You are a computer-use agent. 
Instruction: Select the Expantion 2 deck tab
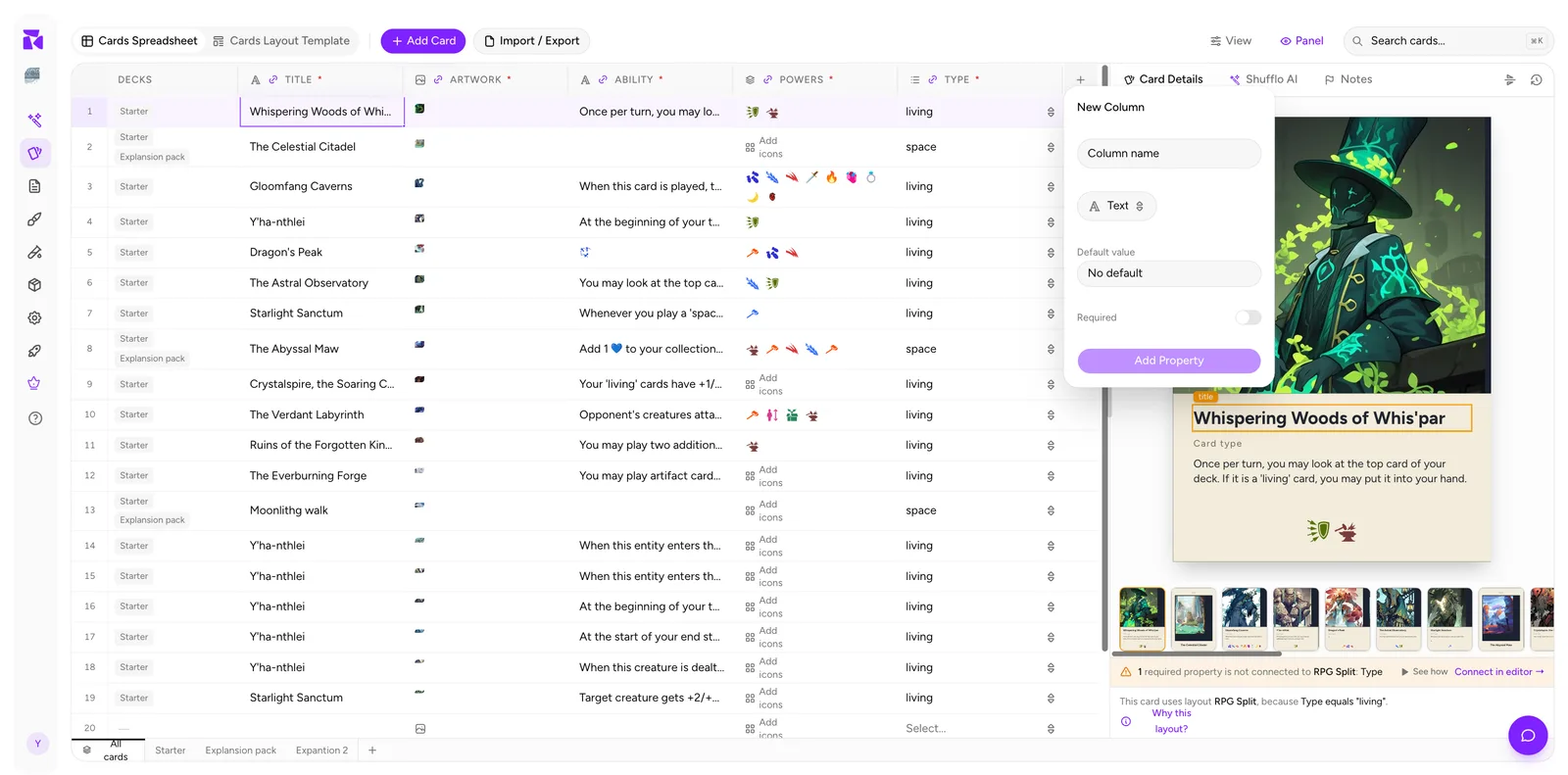click(321, 751)
